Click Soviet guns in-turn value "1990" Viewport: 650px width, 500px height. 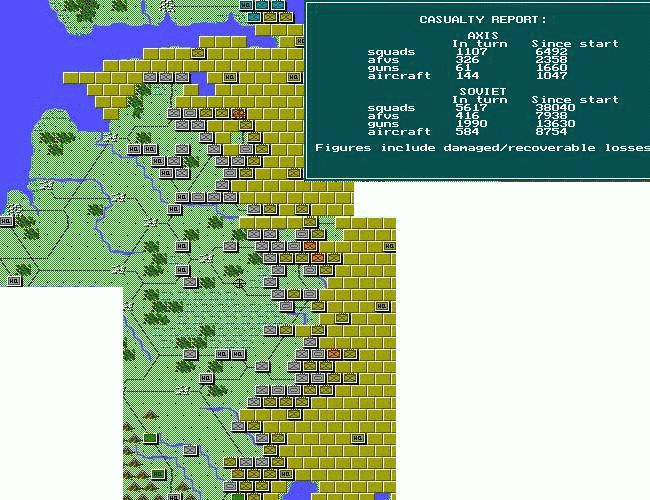click(x=471, y=124)
